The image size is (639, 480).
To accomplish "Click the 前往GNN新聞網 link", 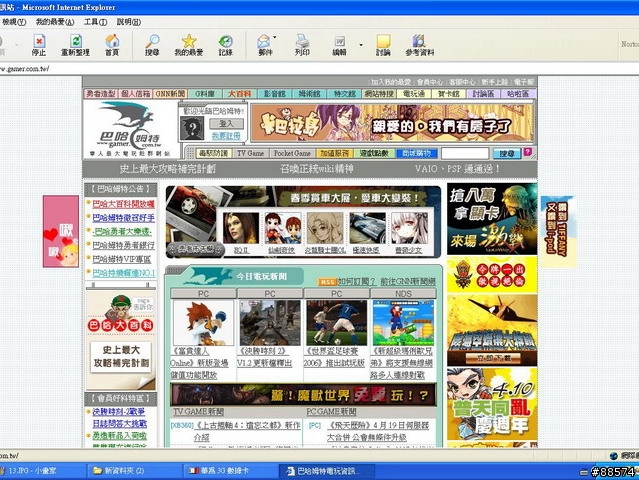I will click(x=408, y=282).
